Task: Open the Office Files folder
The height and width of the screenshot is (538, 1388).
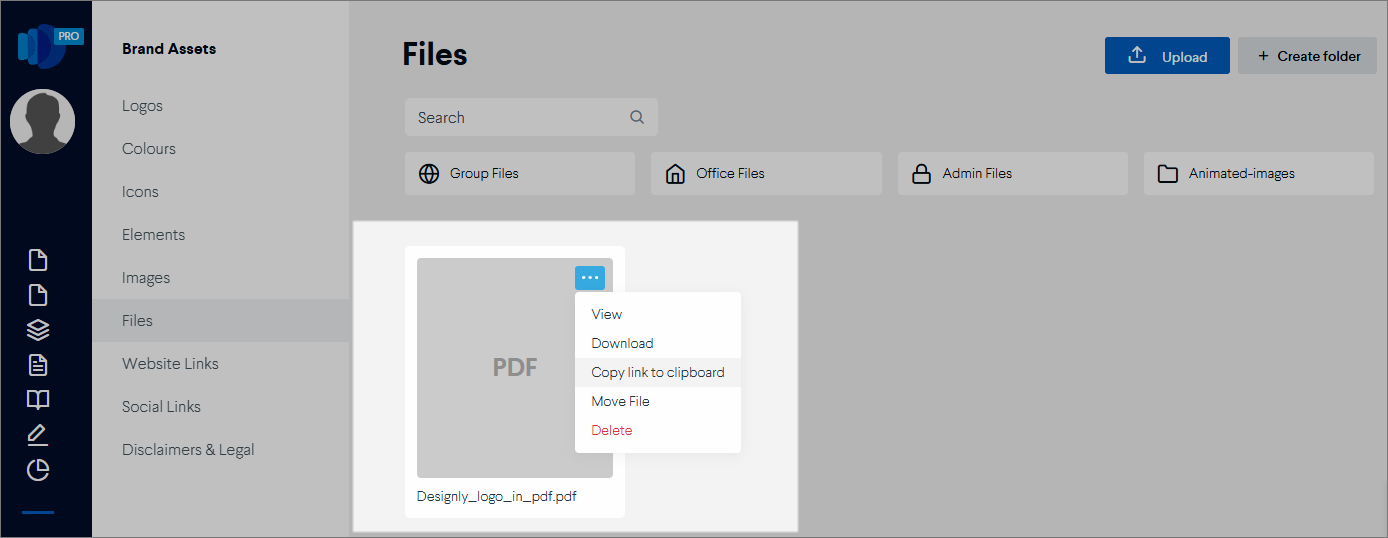Action: pos(766,173)
